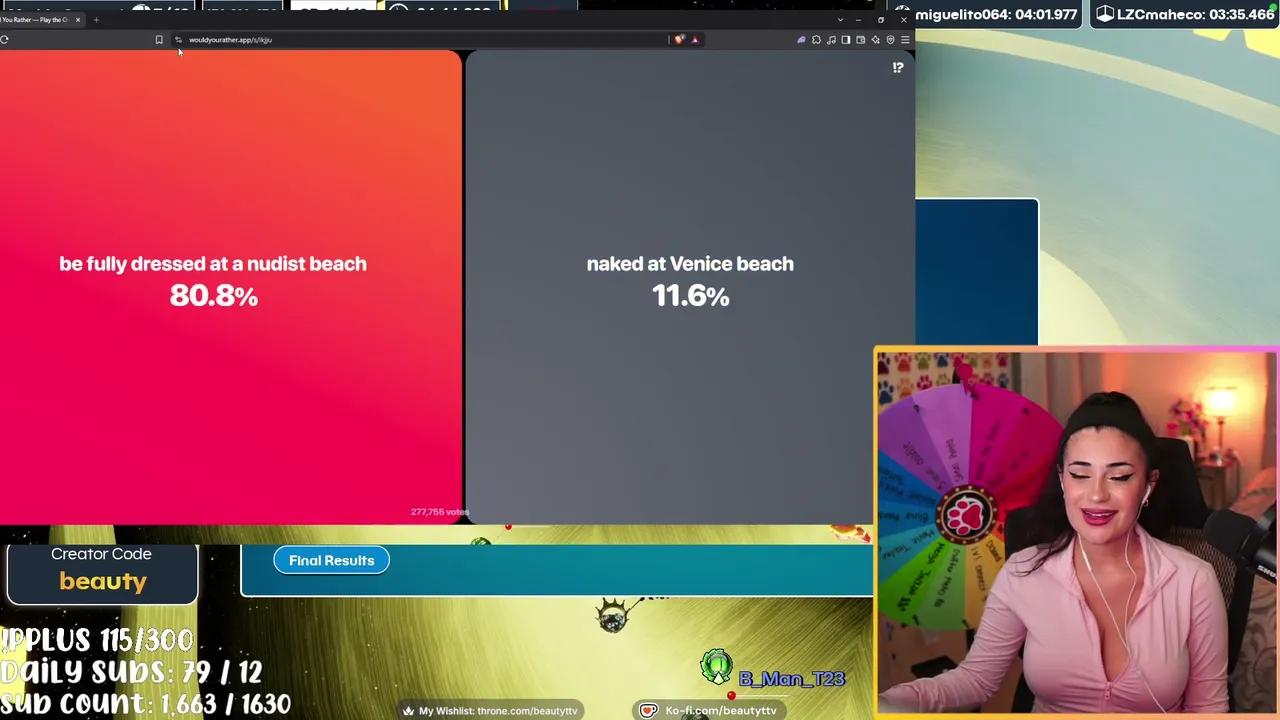Expand the tab search dropdown chevron
1280x720 pixels.
(840, 19)
